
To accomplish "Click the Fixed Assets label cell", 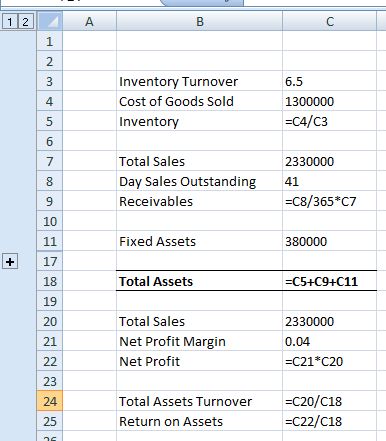I will (x=199, y=241).
